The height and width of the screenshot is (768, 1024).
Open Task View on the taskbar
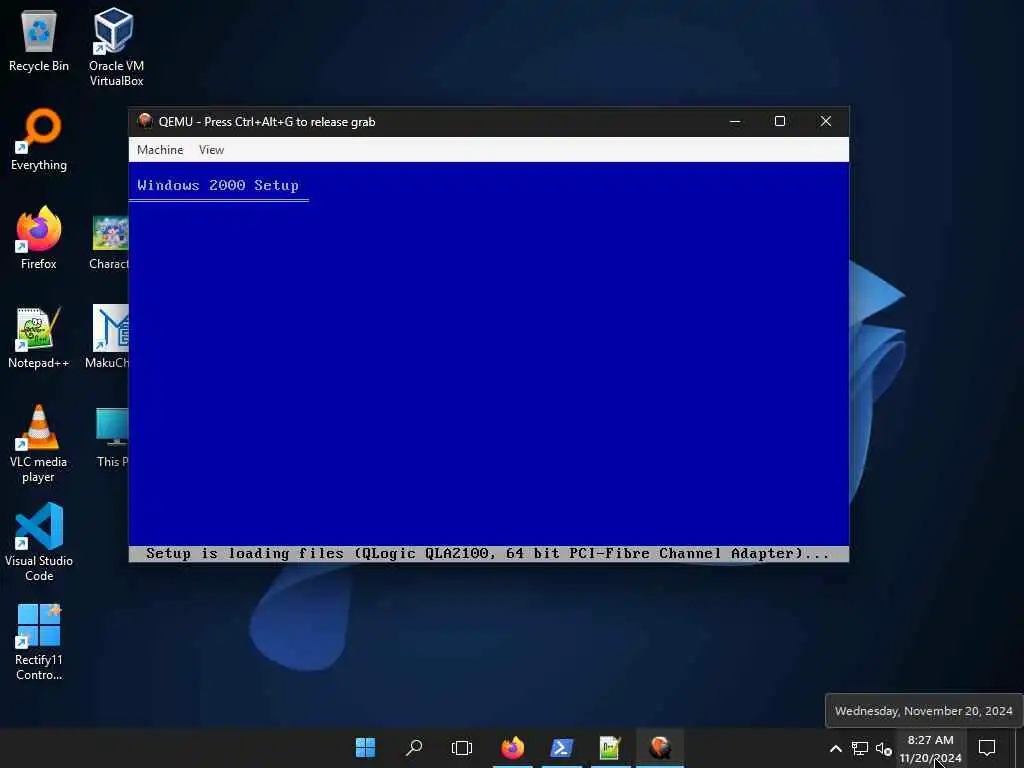[462, 748]
